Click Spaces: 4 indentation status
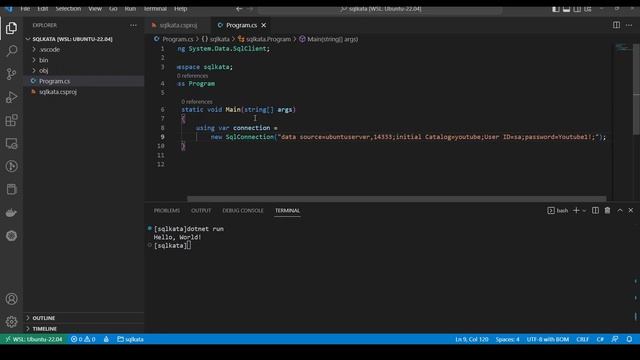 (507, 339)
